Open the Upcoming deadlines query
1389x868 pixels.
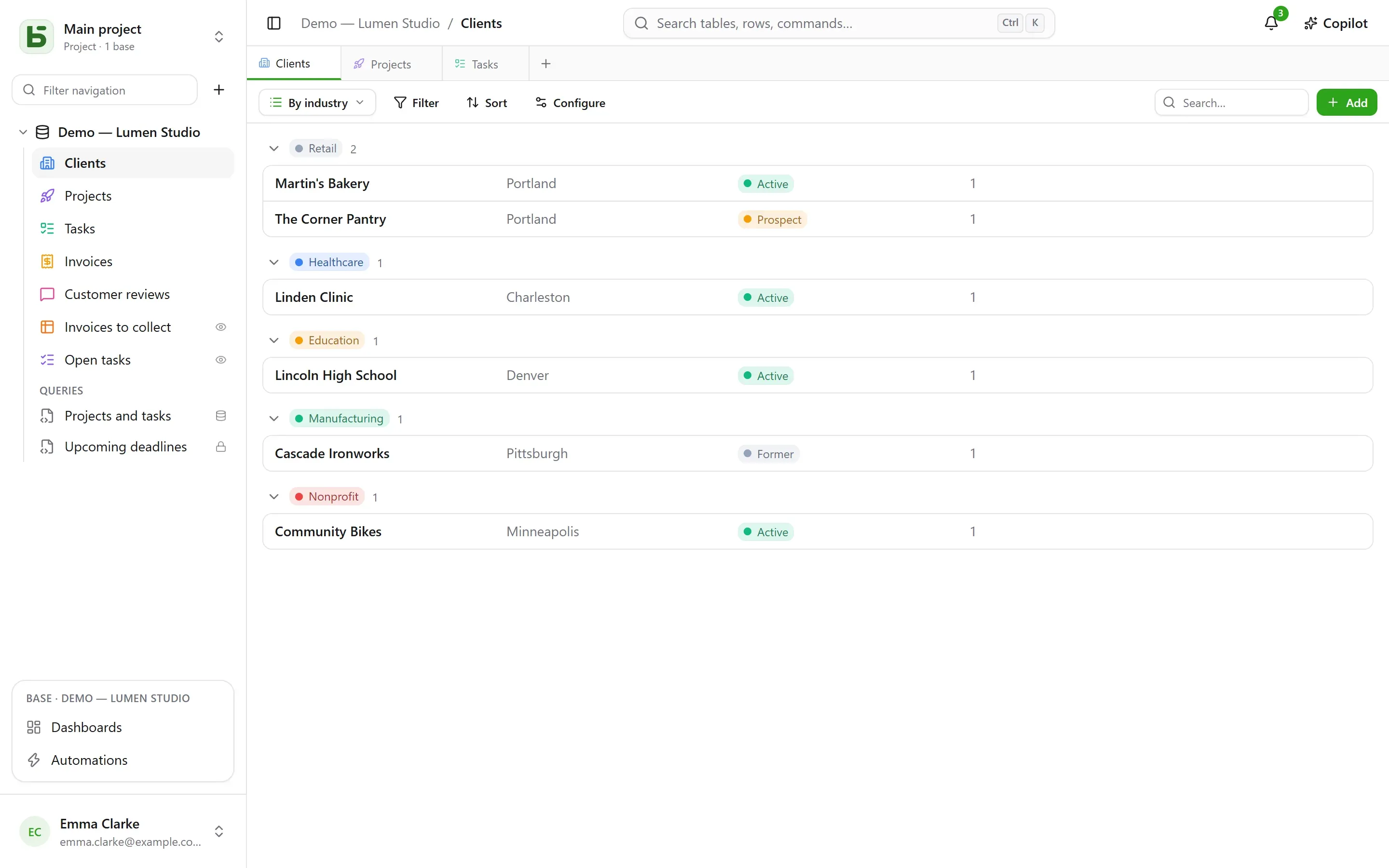[x=133, y=447]
